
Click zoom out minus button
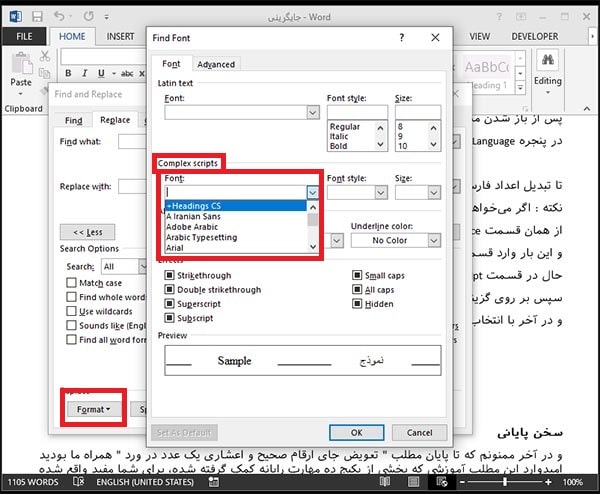(x=462, y=482)
